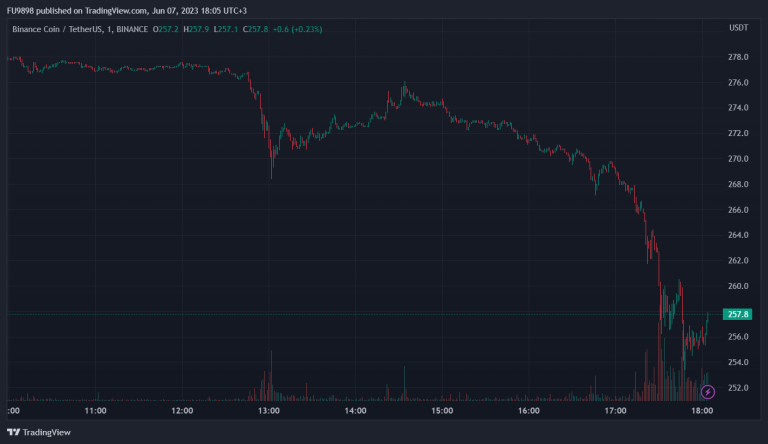Viewport: 768px width, 444px height.
Task: Click the 278.0 price scale label
Action: coord(738,57)
